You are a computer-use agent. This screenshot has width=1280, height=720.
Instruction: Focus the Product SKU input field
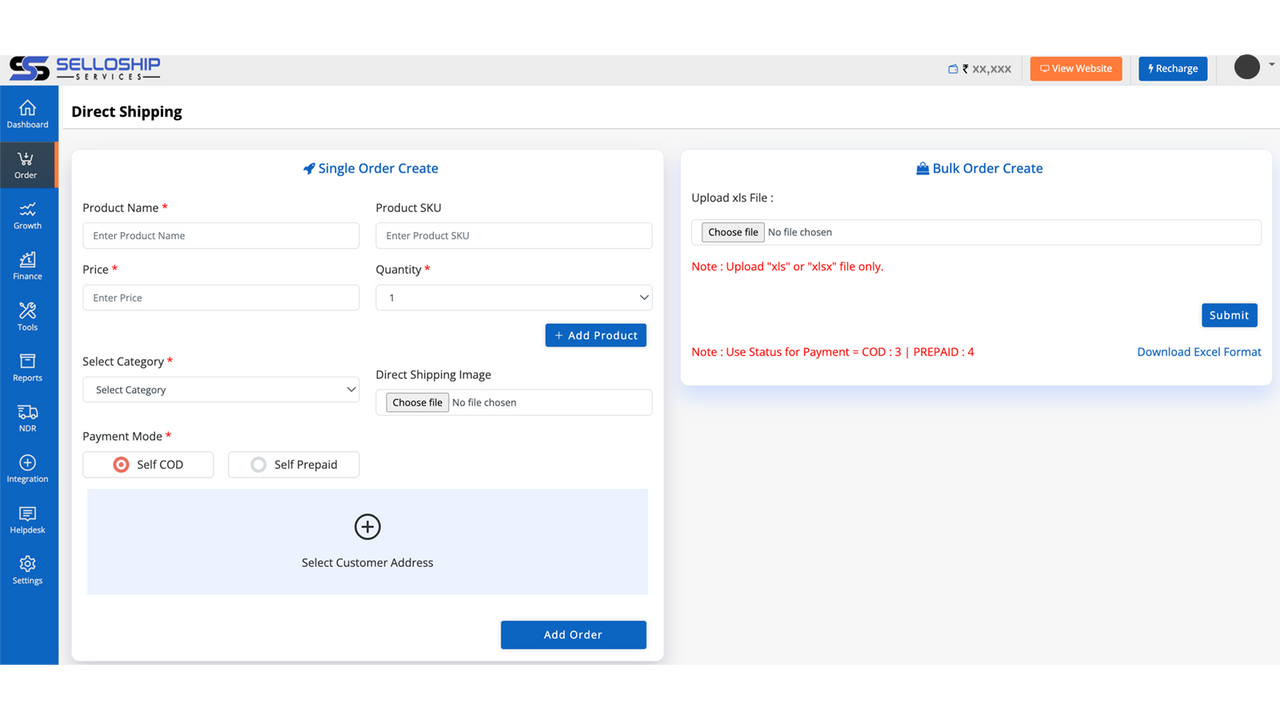coord(514,236)
